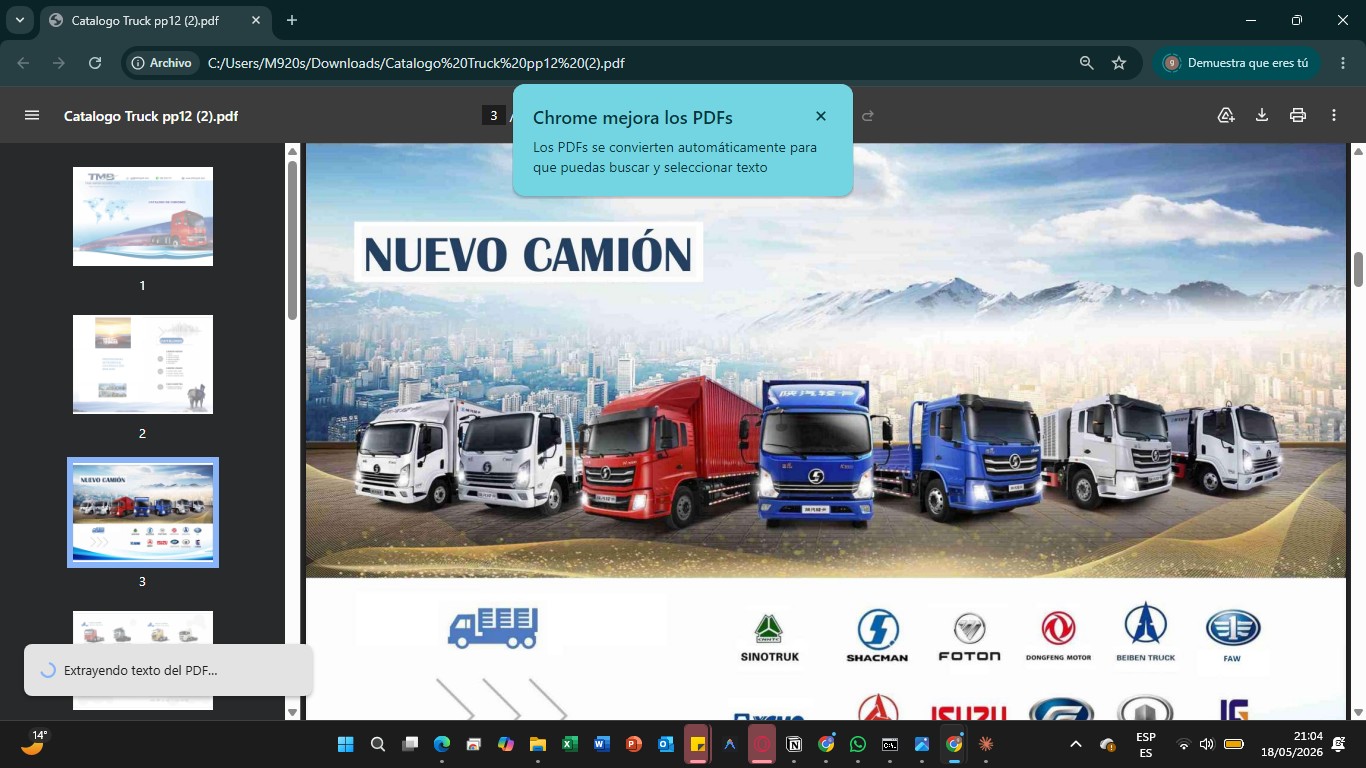Open the notifications bell in taskbar
The height and width of the screenshot is (768, 1366).
[x=1339, y=744]
